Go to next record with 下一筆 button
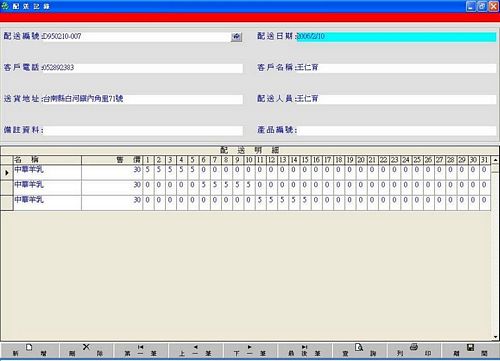 coord(250,350)
